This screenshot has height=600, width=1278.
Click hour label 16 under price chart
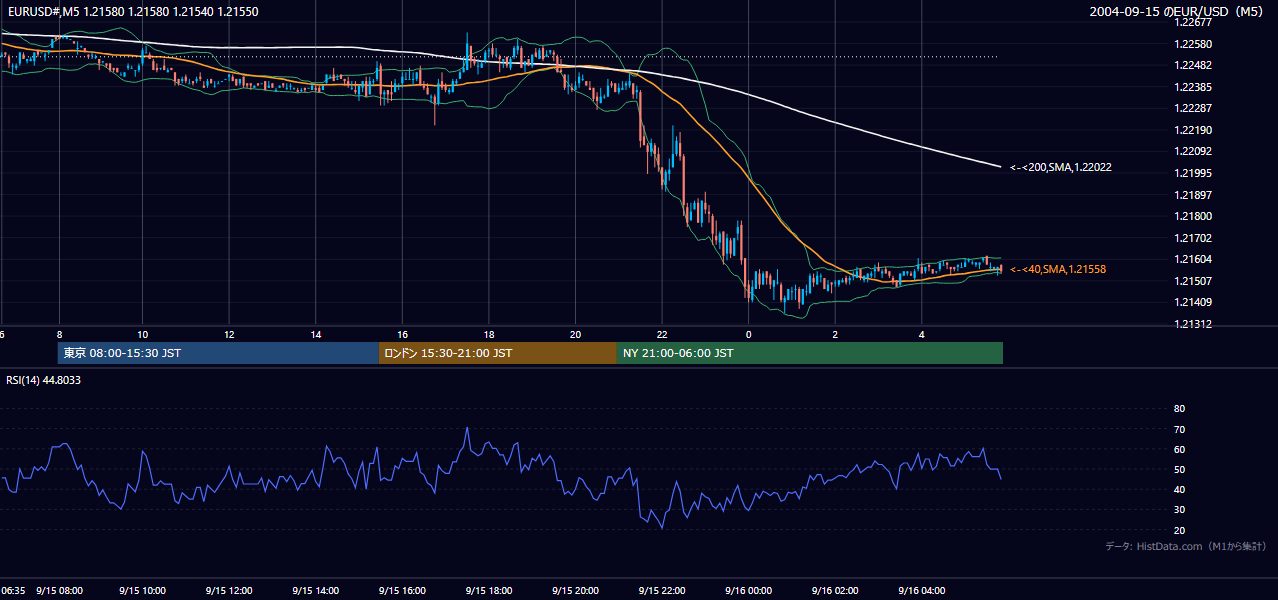coord(402,334)
